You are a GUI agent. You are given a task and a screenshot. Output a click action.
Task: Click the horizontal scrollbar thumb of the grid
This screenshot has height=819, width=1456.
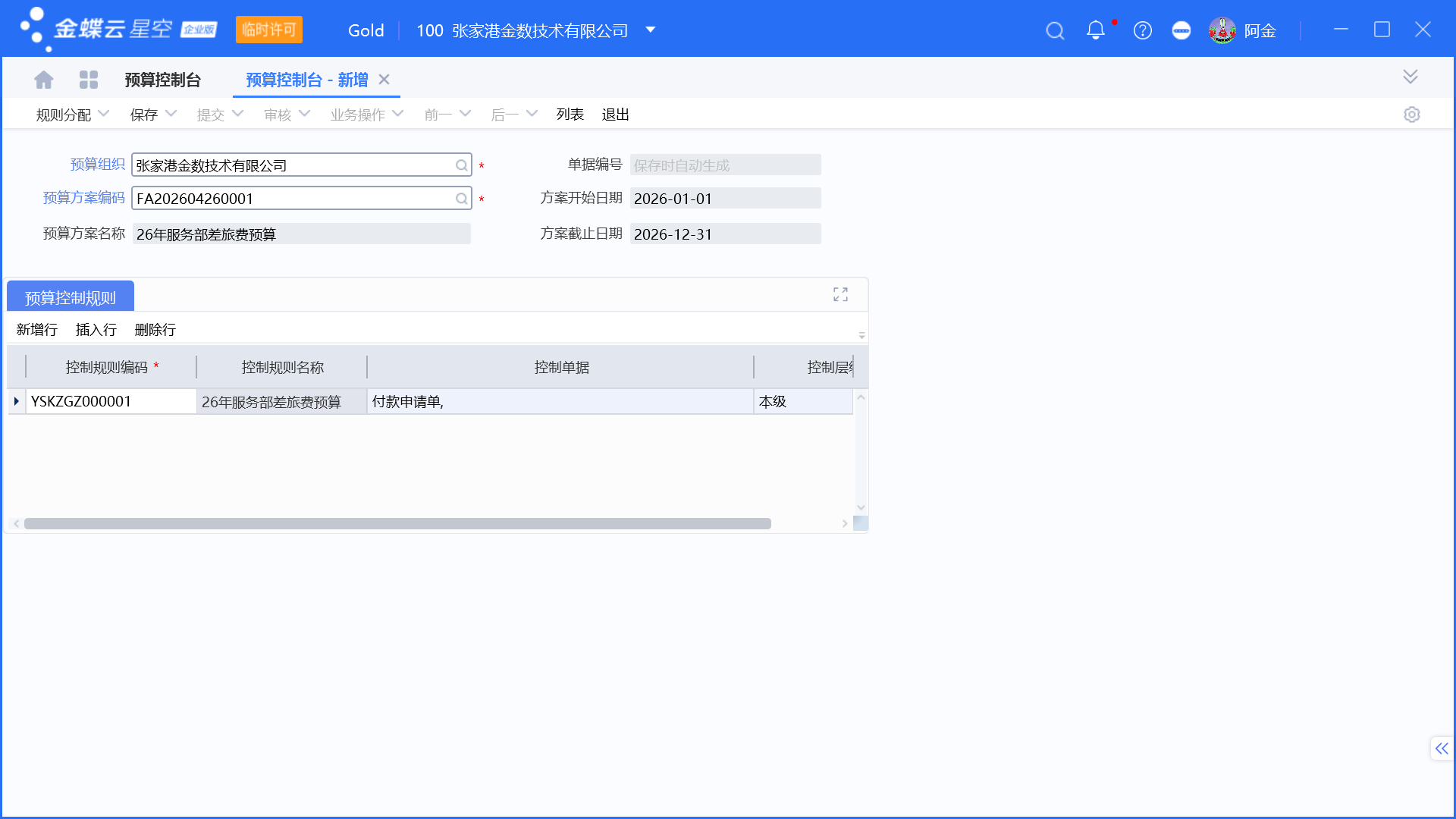397,524
